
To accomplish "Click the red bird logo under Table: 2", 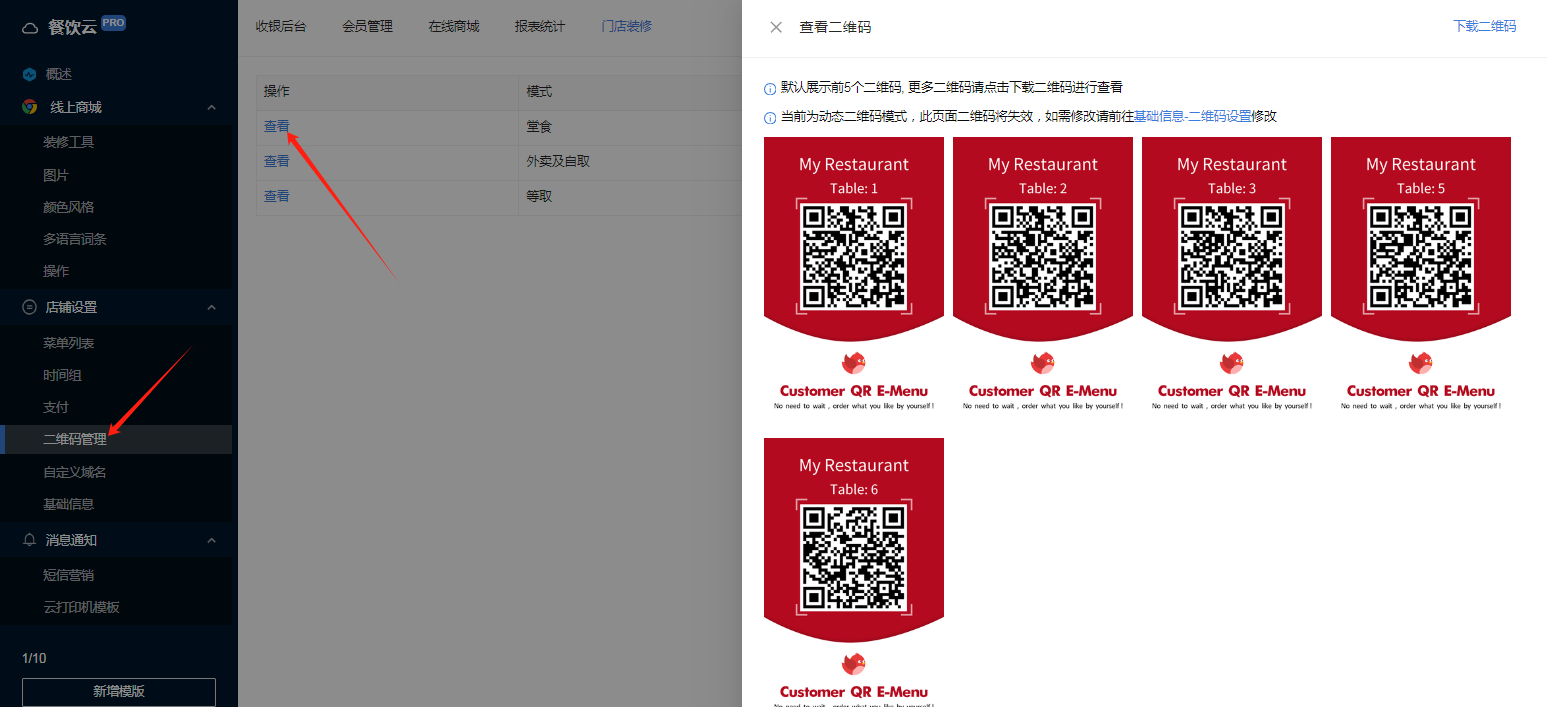I will point(1042,363).
